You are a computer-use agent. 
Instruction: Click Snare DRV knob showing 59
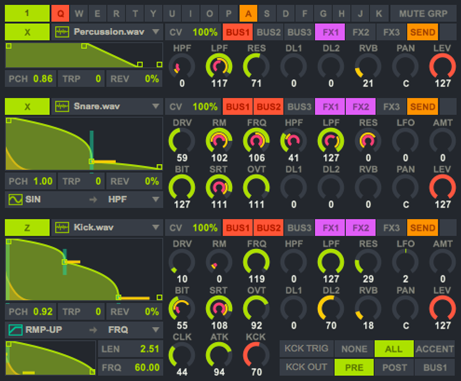pyautogui.click(x=182, y=141)
